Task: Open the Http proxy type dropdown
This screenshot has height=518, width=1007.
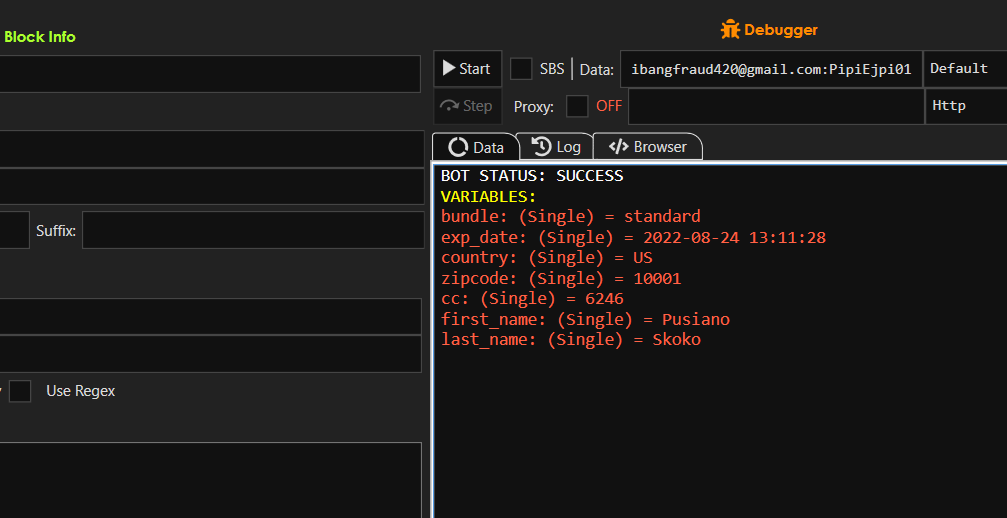Action: [965, 106]
